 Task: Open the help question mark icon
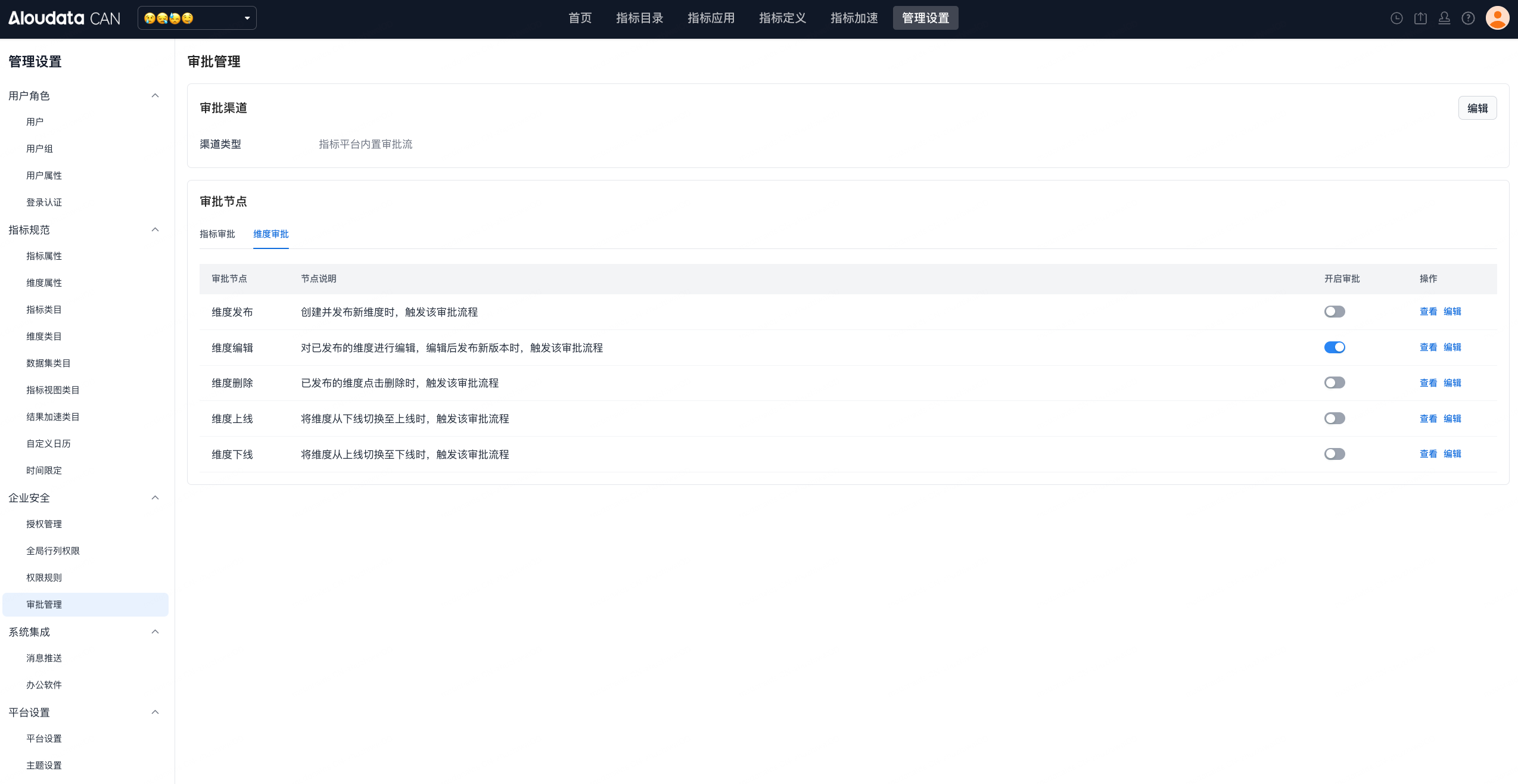(x=1468, y=18)
